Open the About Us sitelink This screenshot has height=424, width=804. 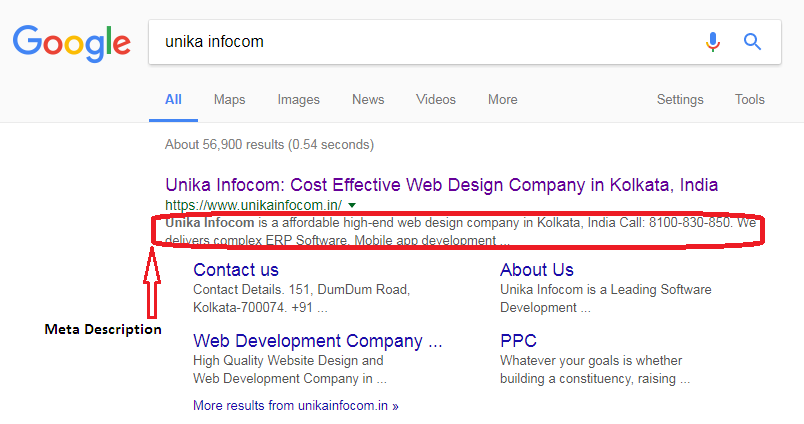click(537, 270)
